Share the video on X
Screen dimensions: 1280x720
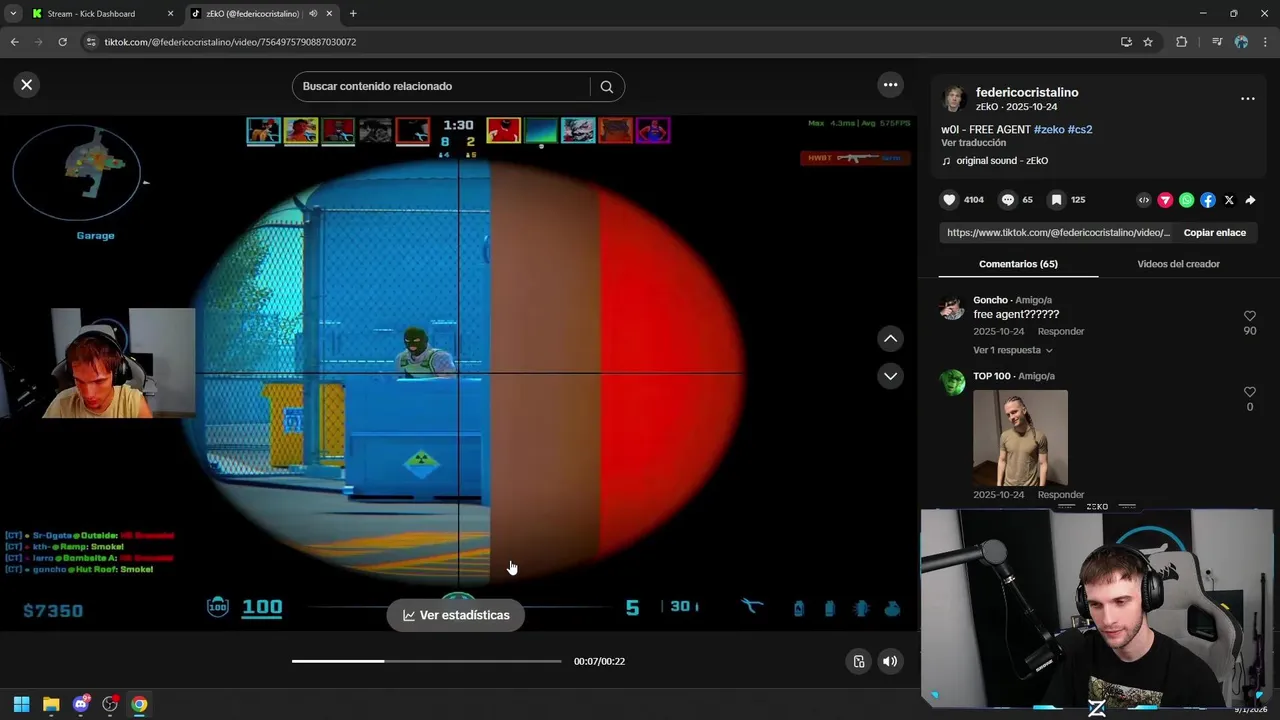1229,200
